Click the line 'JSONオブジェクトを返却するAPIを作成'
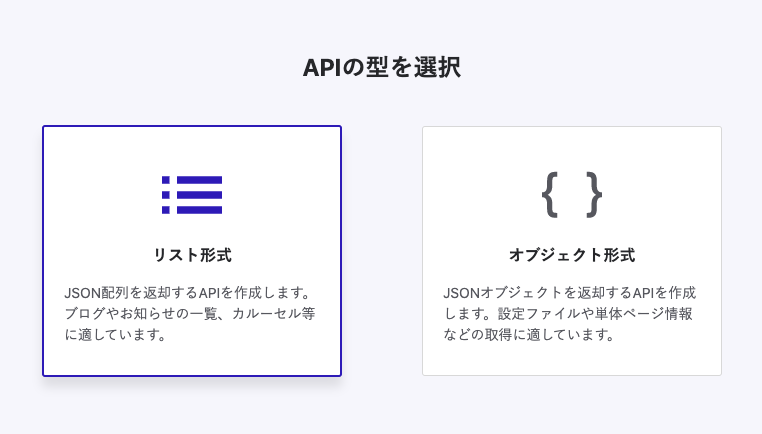 [569, 293]
